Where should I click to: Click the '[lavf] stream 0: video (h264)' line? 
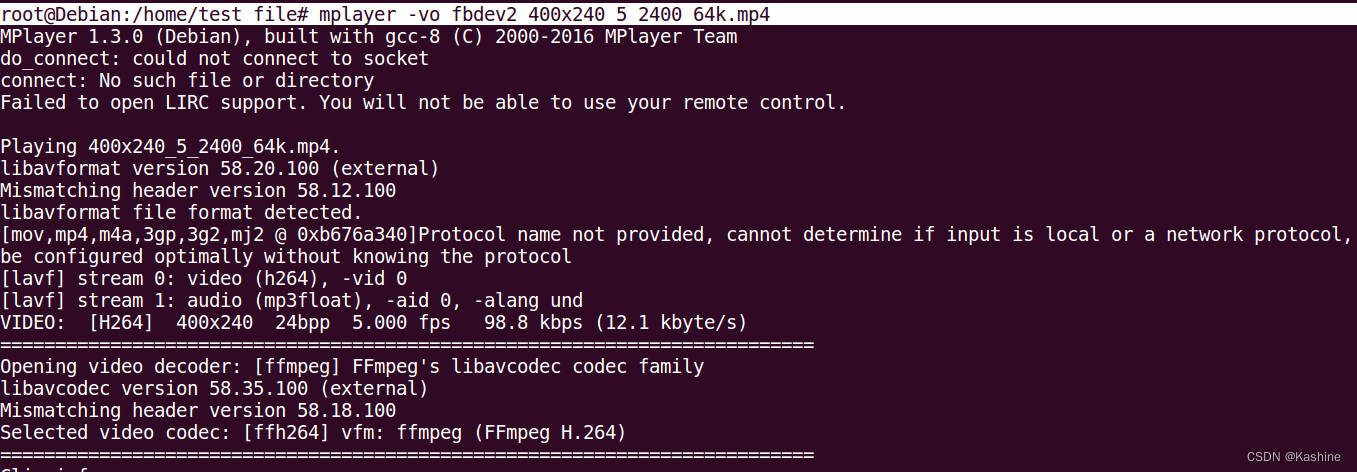tap(204, 278)
